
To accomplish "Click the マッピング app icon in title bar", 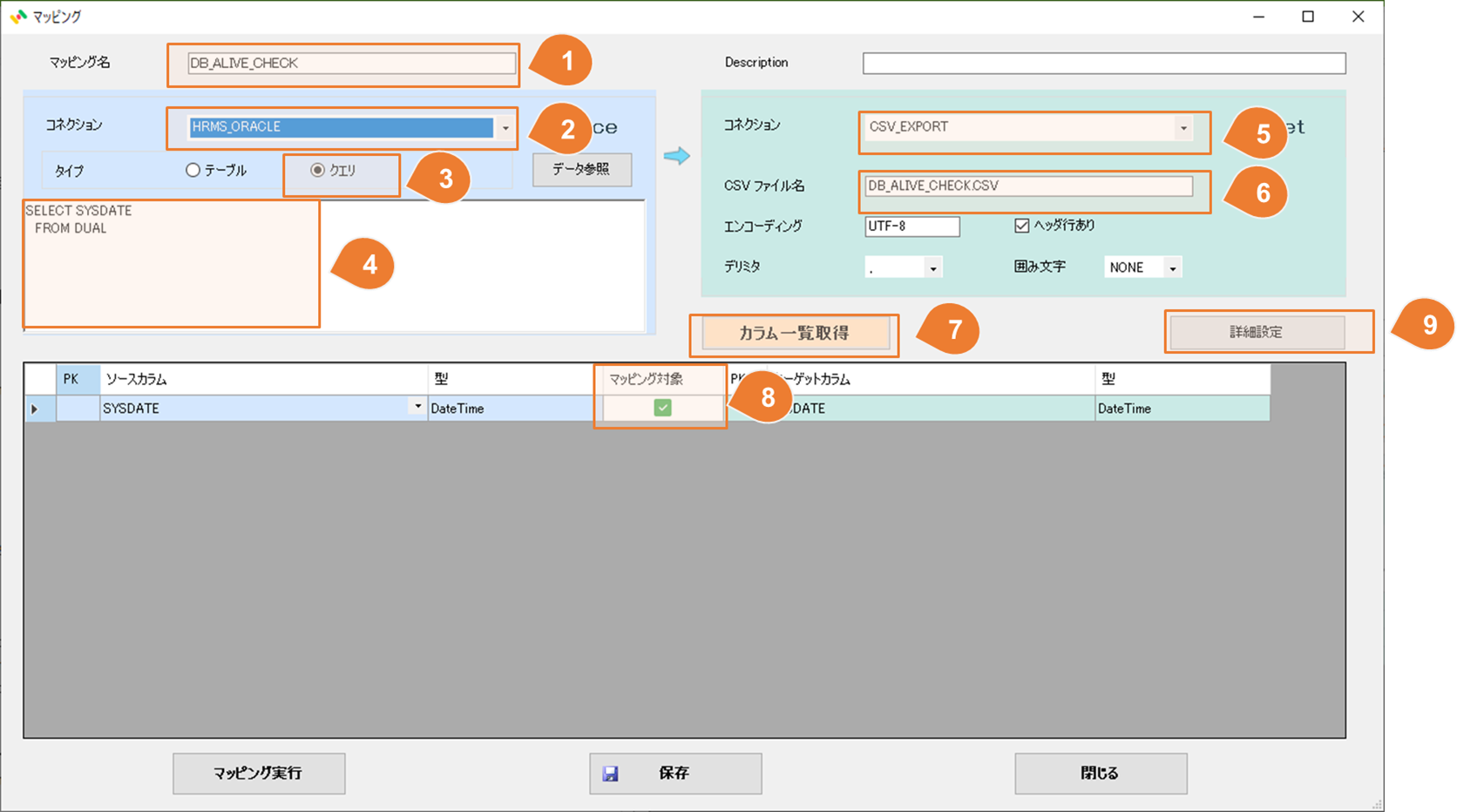I will click(18, 17).
